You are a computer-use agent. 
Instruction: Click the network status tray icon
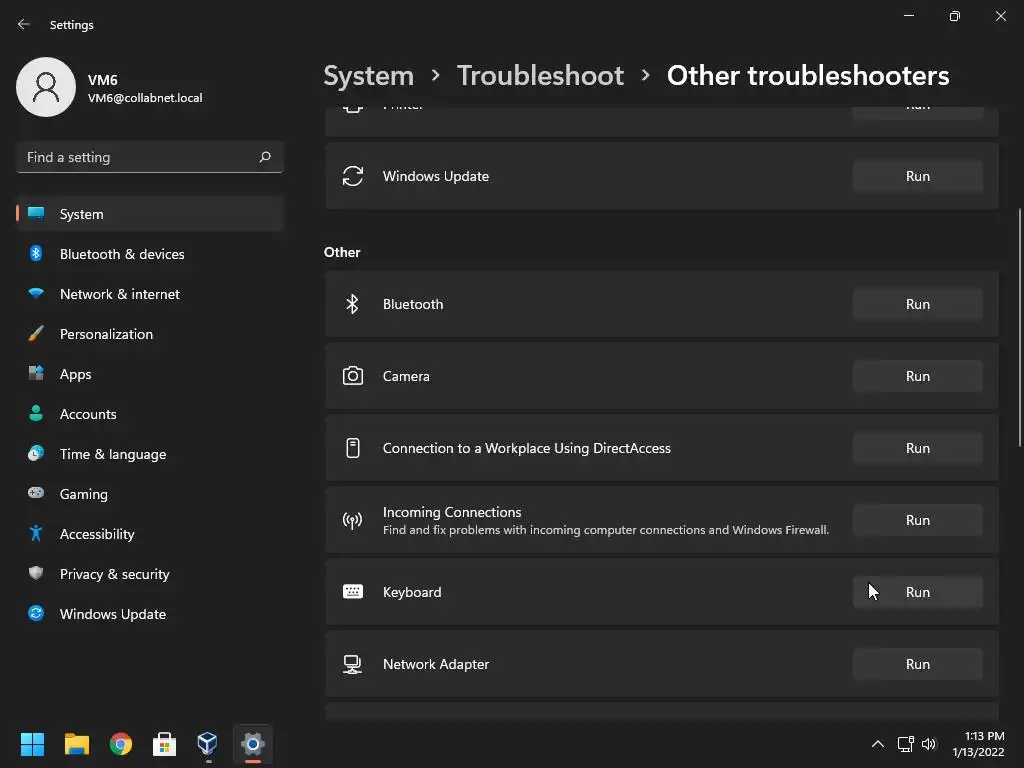tap(905, 744)
